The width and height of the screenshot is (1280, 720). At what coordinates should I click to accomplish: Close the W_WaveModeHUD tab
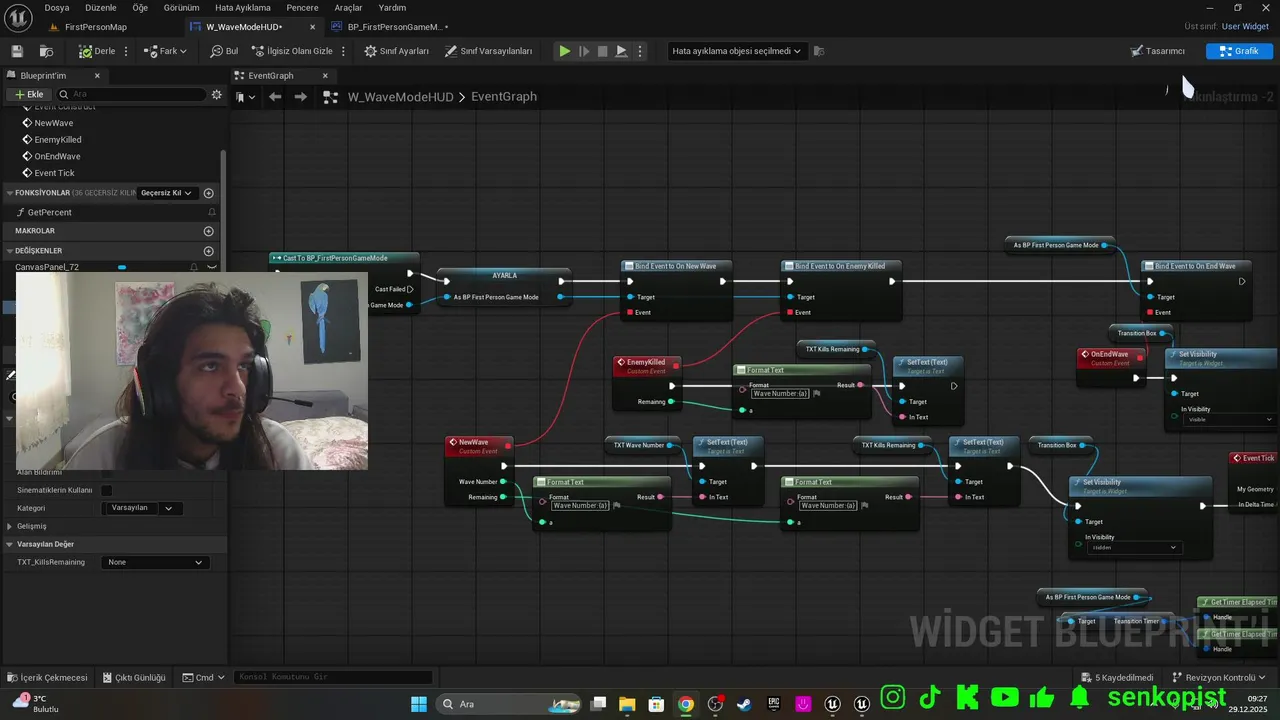[313, 27]
